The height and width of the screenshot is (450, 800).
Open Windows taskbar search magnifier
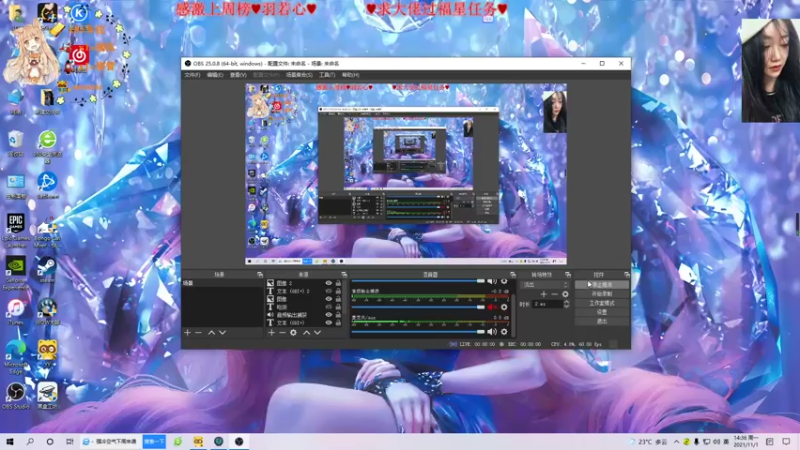(30, 441)
